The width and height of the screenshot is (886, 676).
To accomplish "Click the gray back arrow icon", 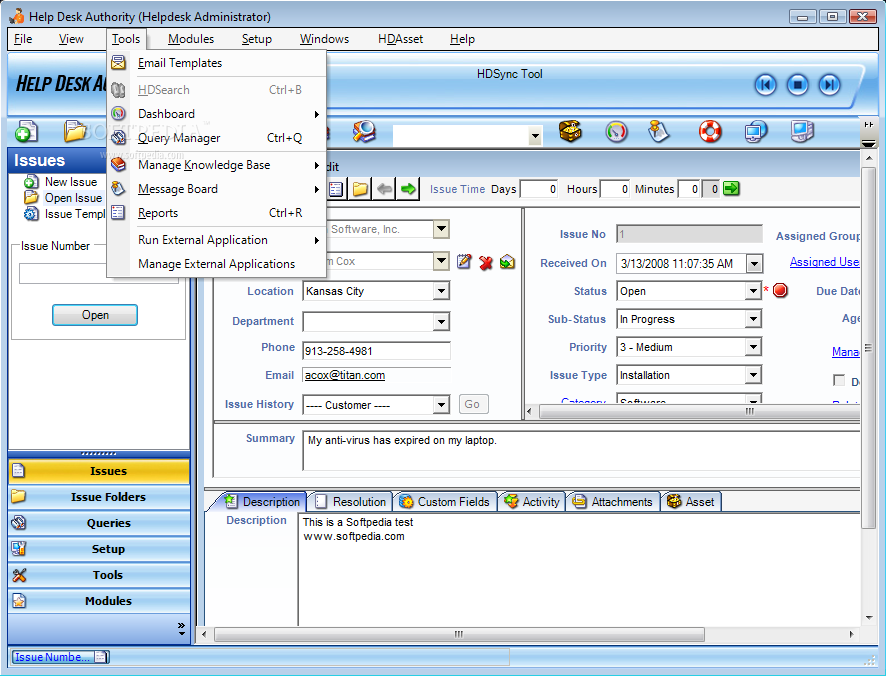I will 384,189.
